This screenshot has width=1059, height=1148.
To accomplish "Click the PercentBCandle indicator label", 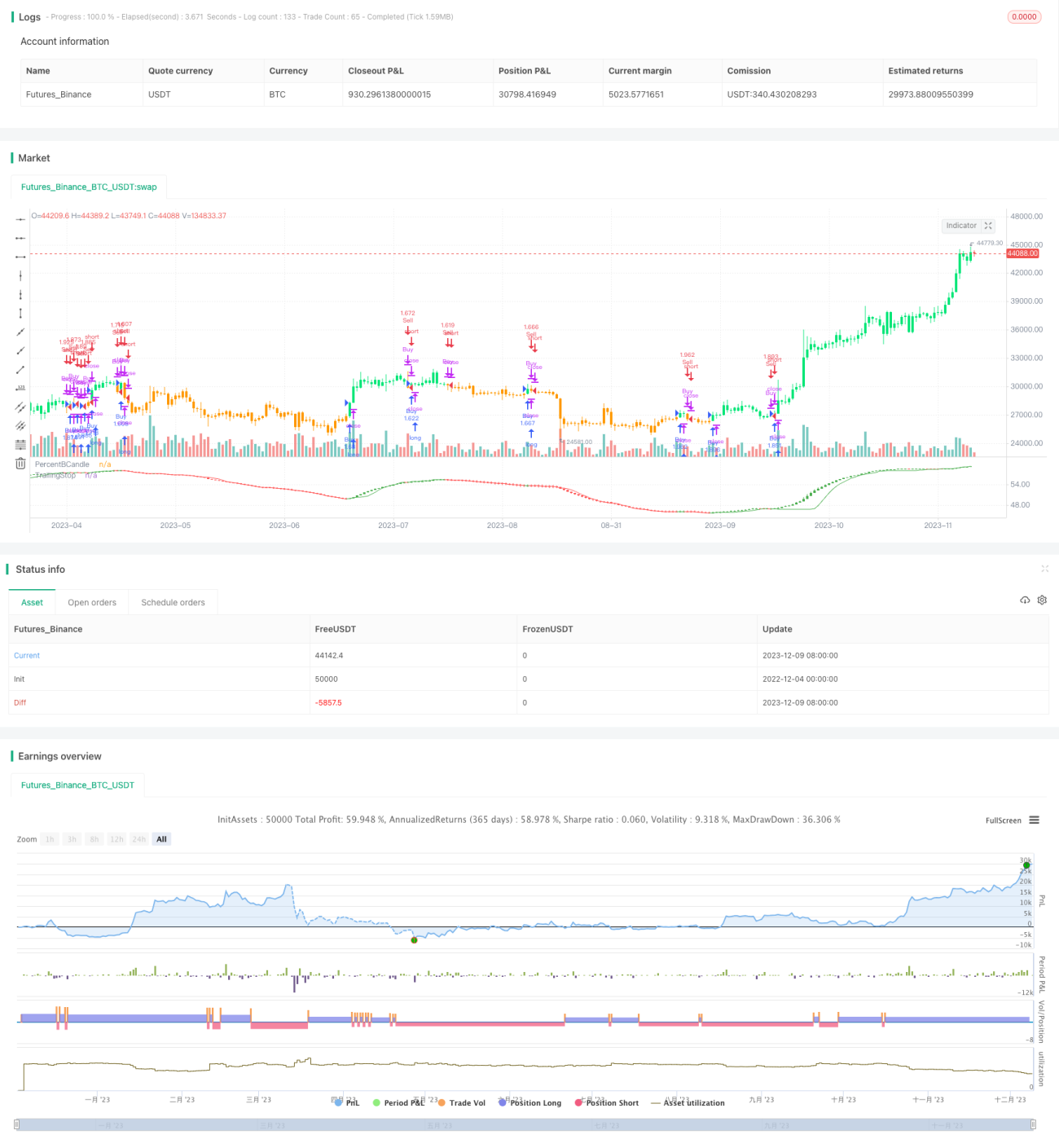I will click(62, 464).
